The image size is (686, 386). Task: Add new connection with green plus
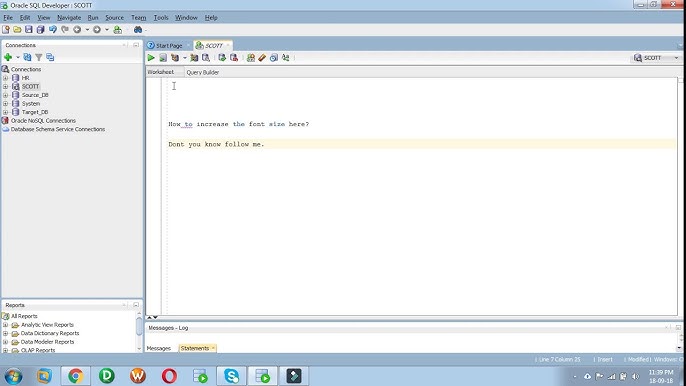pos(8,57)
